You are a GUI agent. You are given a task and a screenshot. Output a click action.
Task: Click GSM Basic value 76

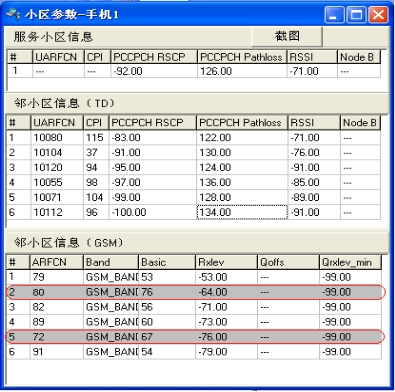coord(167,292)
